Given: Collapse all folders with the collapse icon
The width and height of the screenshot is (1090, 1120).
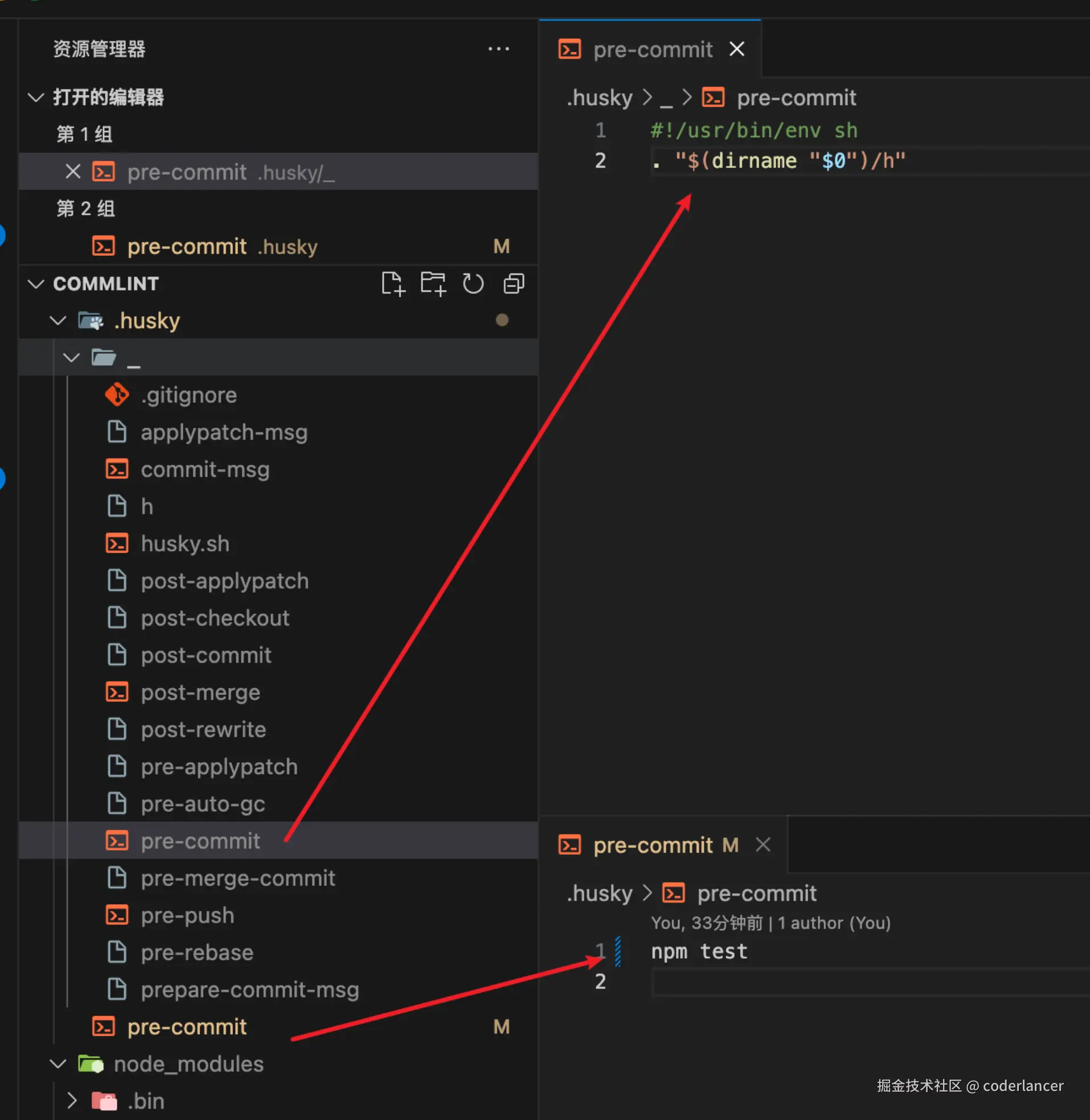Looking at the screenshot, I should pos(514,284).
